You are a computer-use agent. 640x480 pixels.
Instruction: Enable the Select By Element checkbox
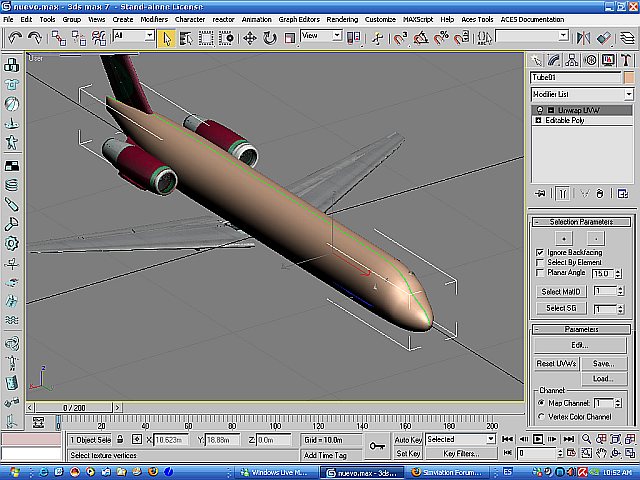(541, 262)
